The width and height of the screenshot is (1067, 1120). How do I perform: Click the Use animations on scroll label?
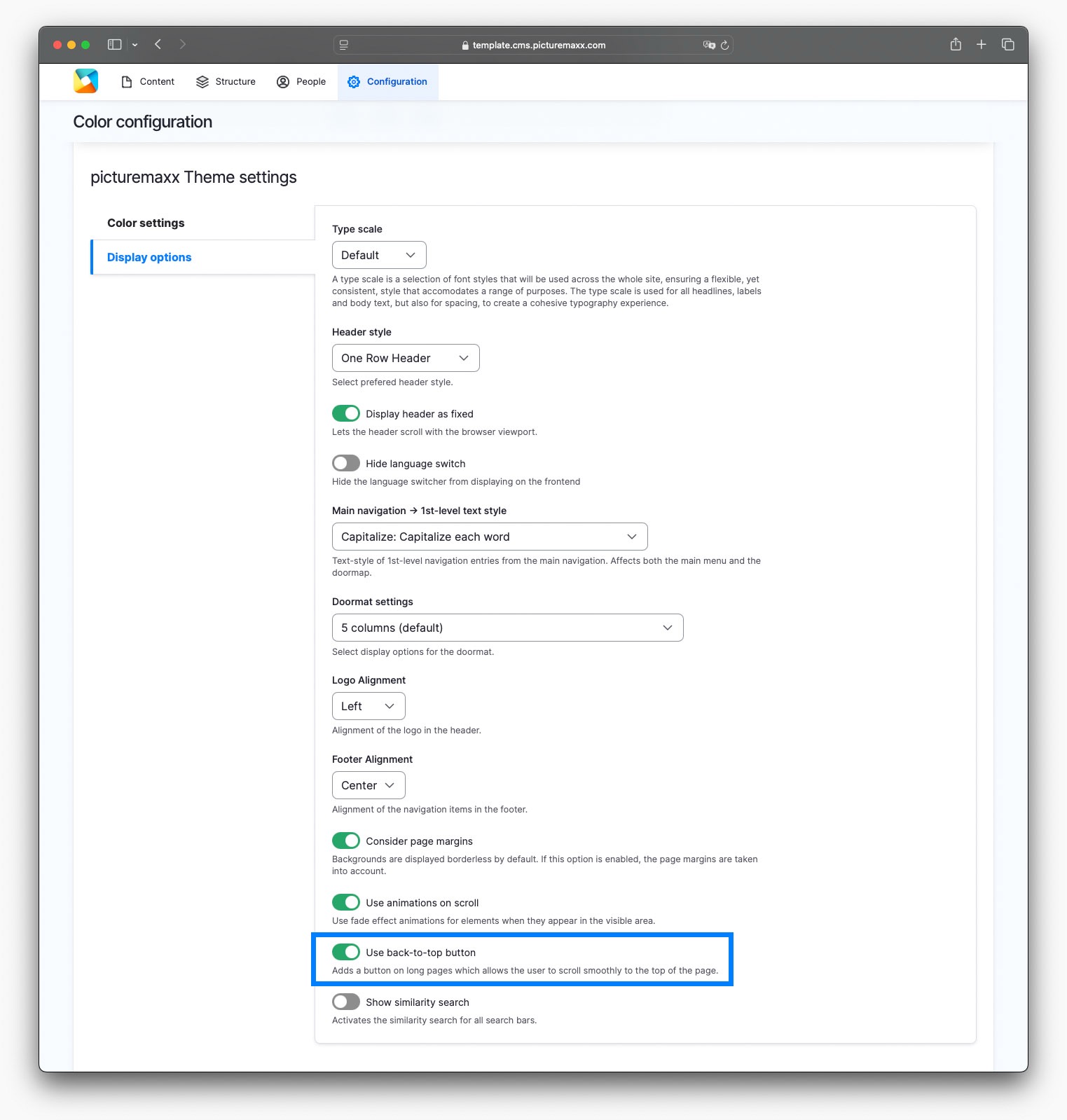[x=422, y=903]
